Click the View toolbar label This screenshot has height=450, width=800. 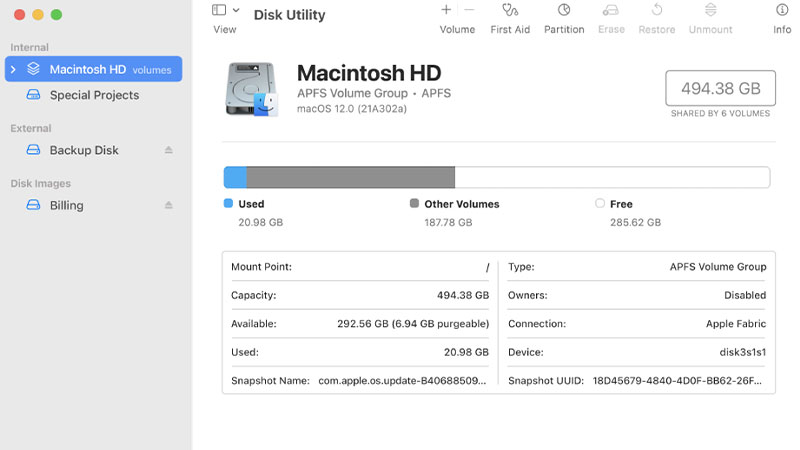[224, 30]
